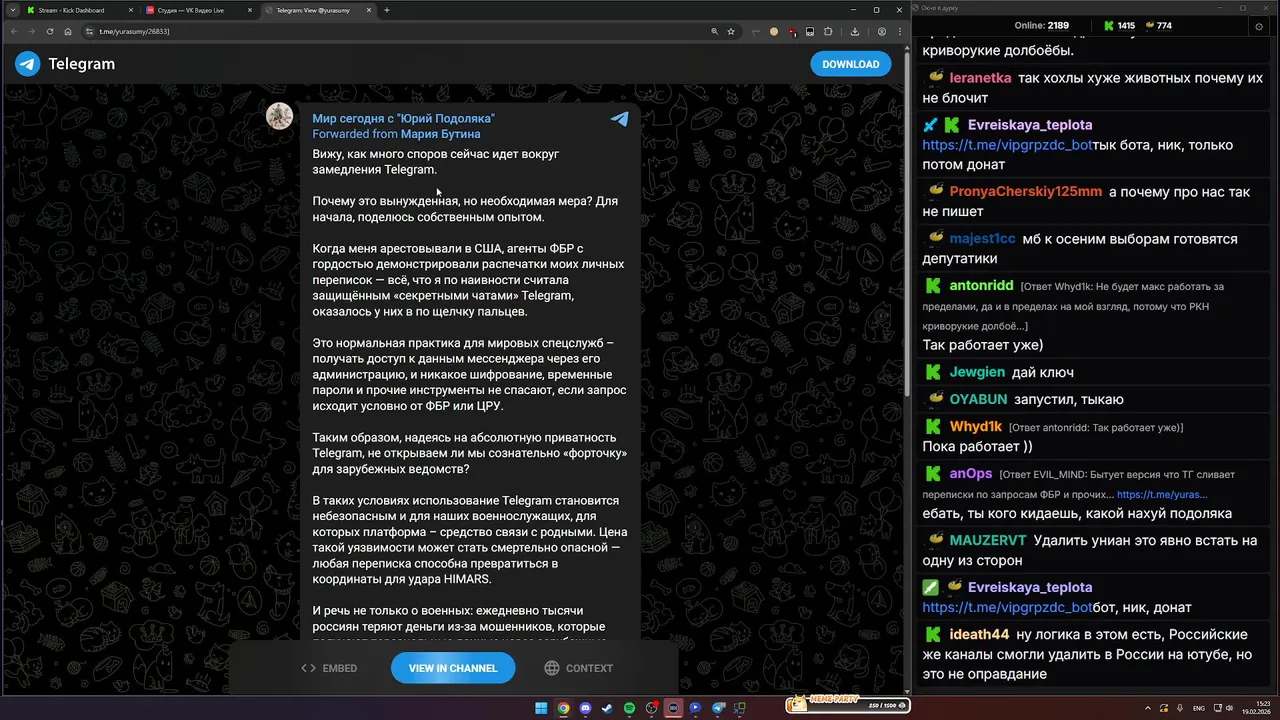Select the Telegram: View @yurasumy tab
The image size is (1280, 720).
318,10
